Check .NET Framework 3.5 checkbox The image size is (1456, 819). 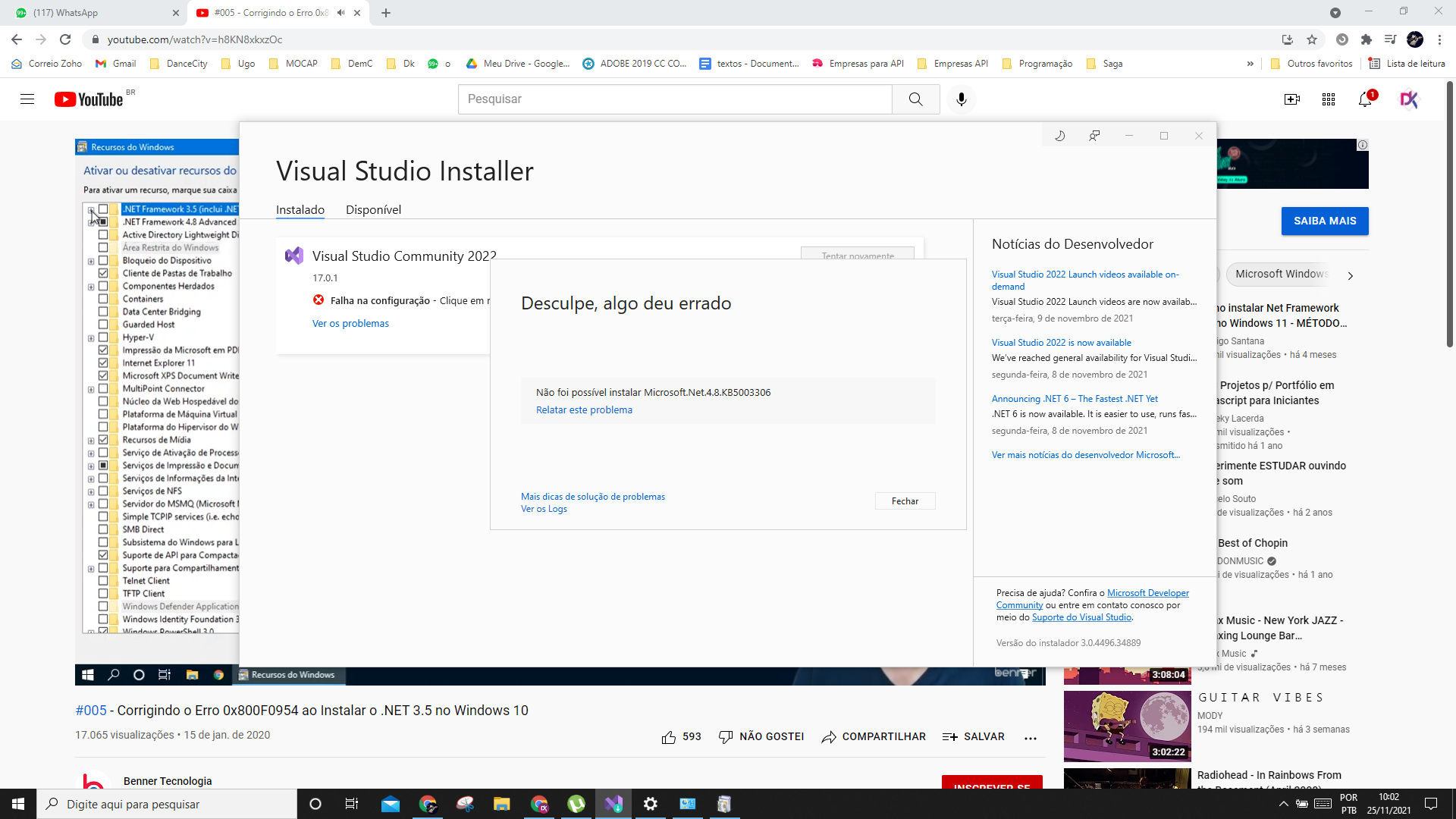point(103,209)
